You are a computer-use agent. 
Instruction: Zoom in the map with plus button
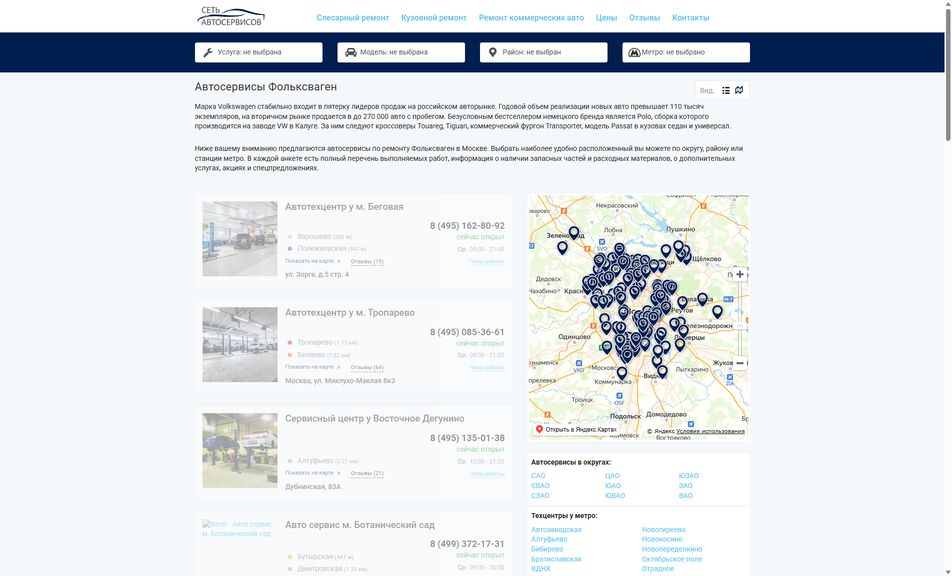tap(740, 274)
